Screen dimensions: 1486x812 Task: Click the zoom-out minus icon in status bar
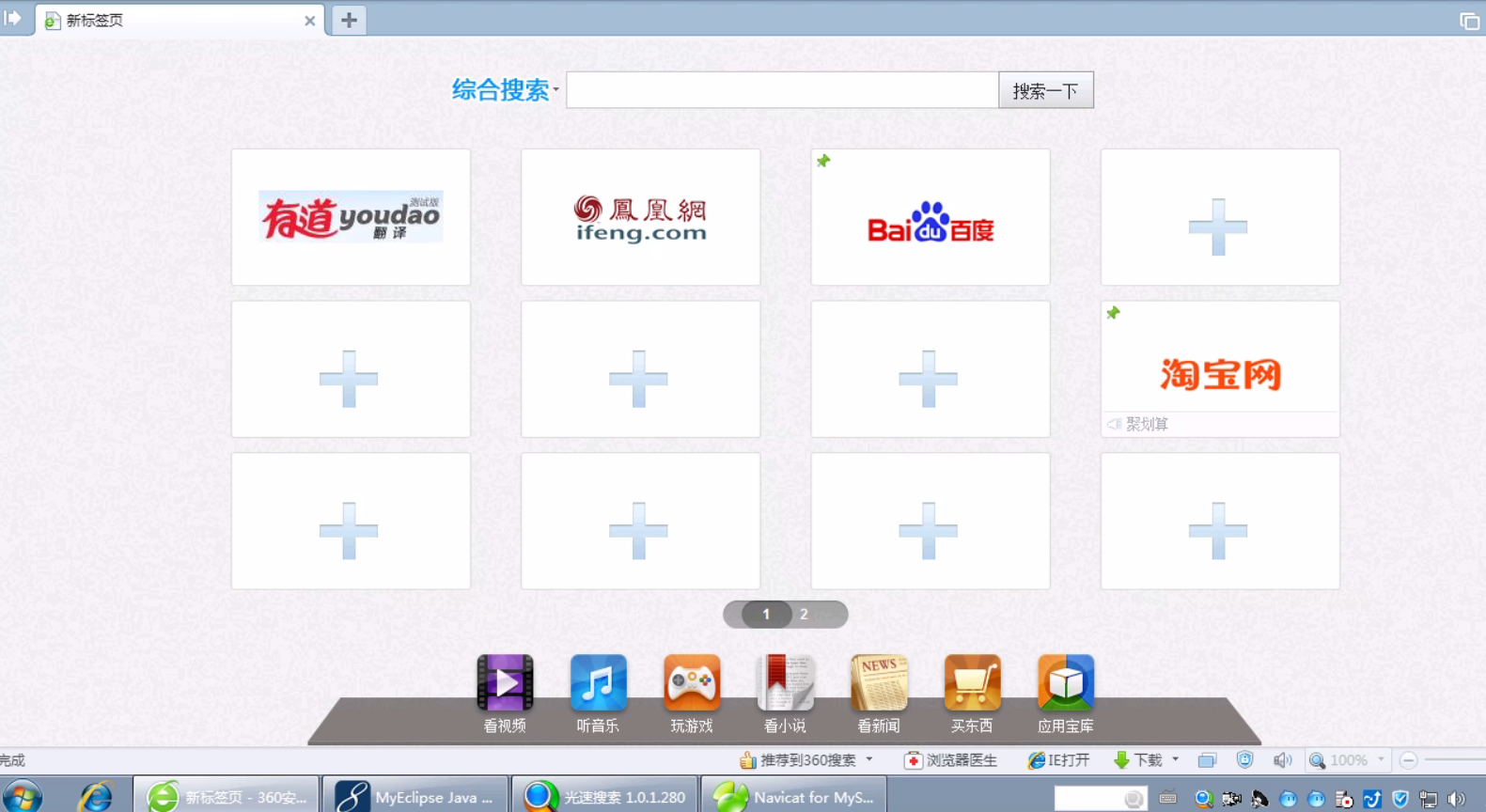tap(1408, 760)
